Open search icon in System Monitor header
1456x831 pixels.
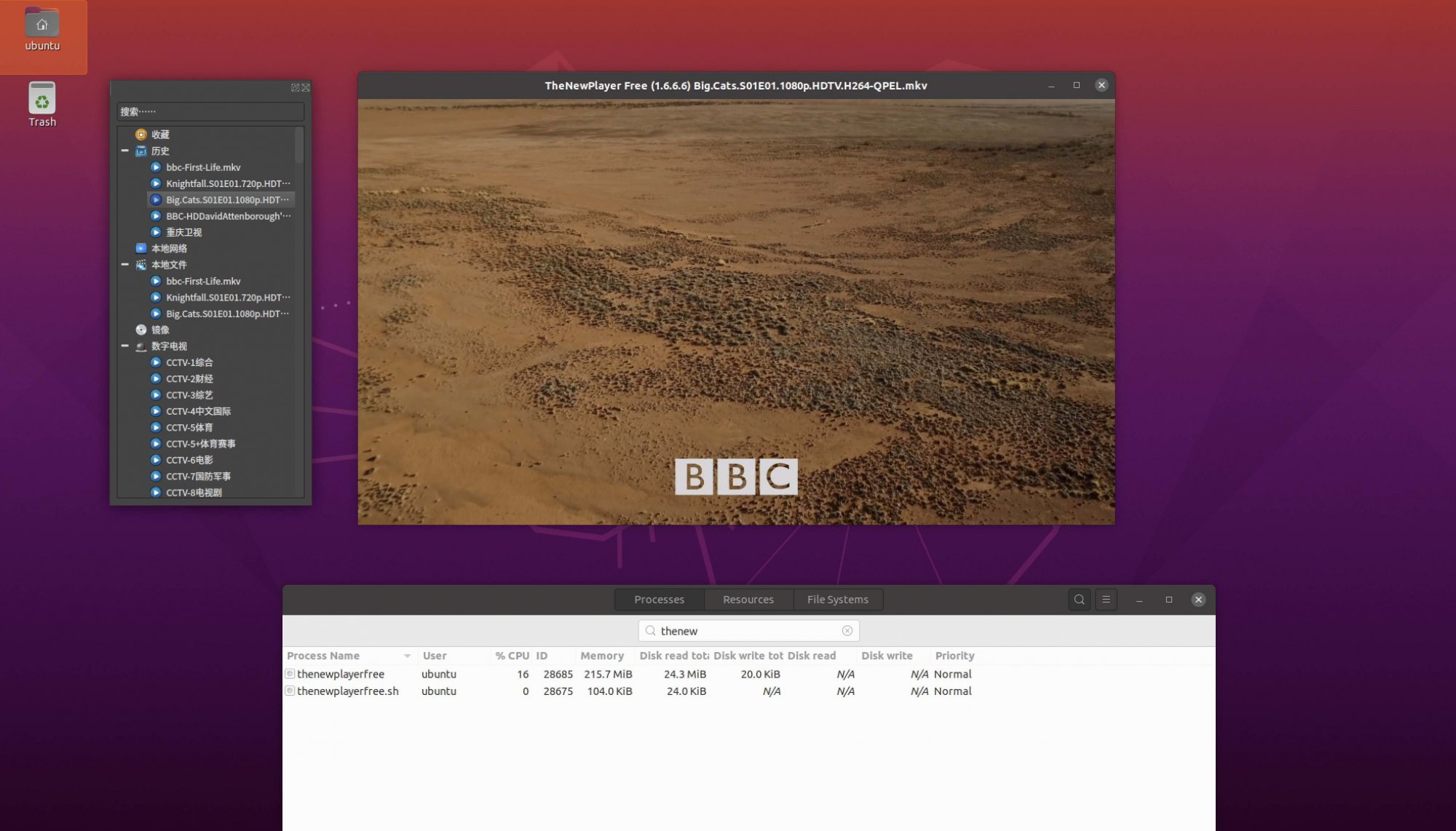pos(1079,600)
